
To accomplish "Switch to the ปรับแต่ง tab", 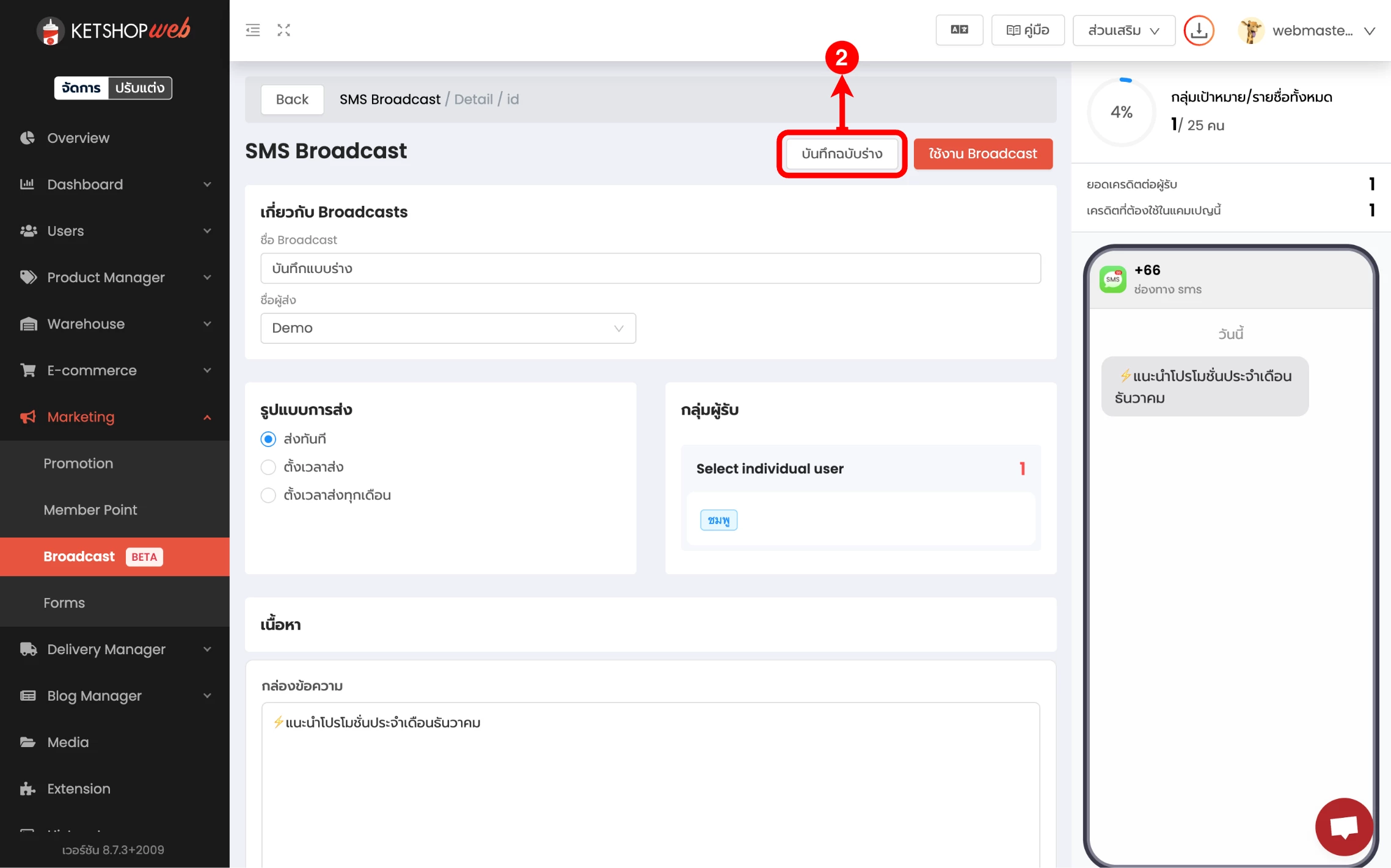I will (140, 88).
